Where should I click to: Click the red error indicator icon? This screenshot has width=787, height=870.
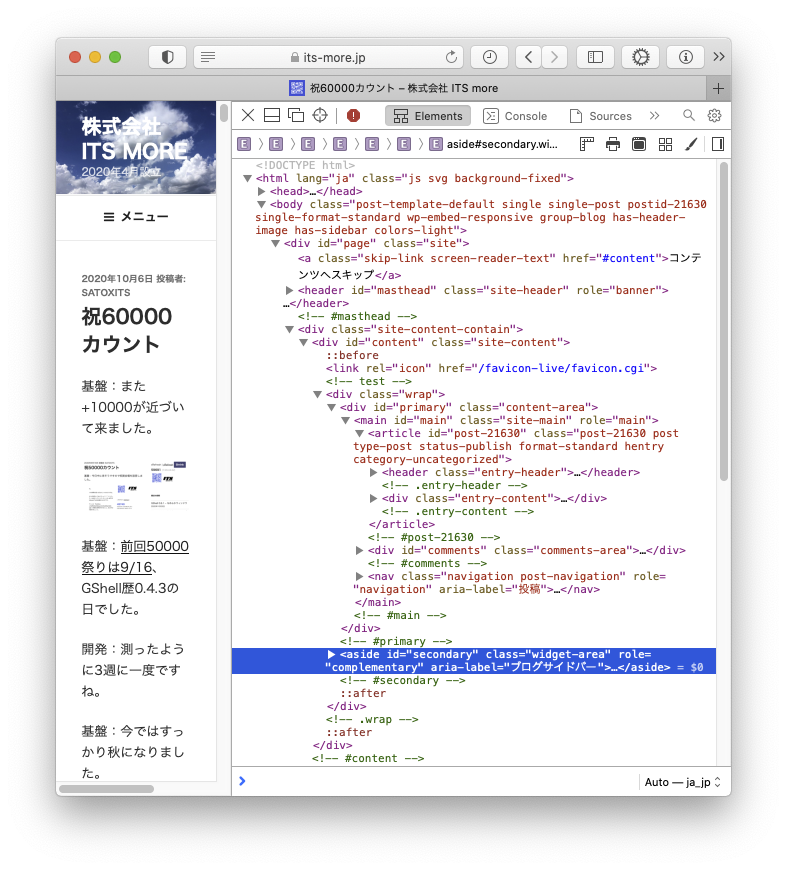(x=353, y=116)
